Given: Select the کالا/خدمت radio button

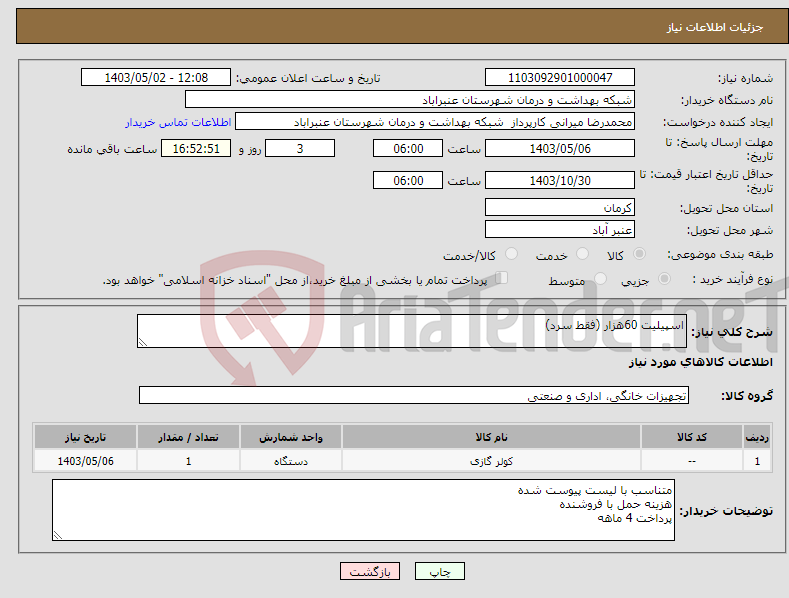Looking at the screenshot, I should 511,254.
